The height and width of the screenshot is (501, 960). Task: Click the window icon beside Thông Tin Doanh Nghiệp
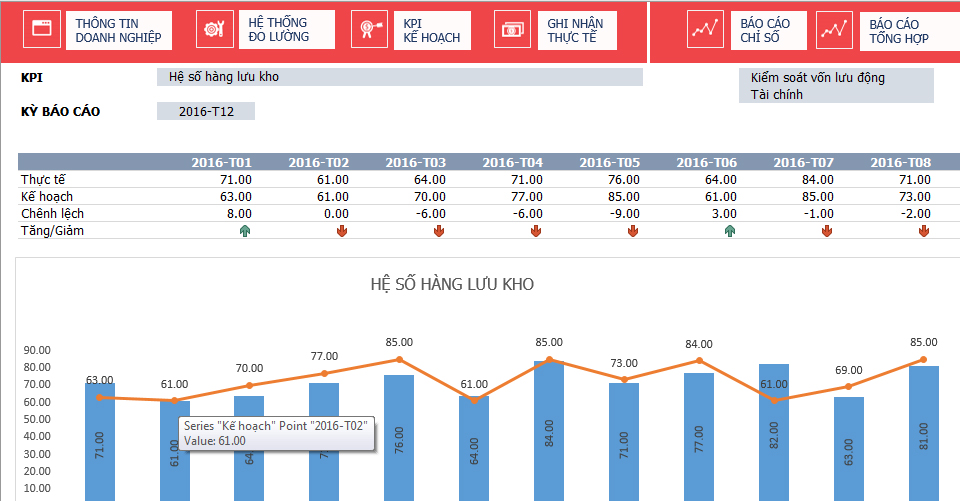click(x=40, y=31)
